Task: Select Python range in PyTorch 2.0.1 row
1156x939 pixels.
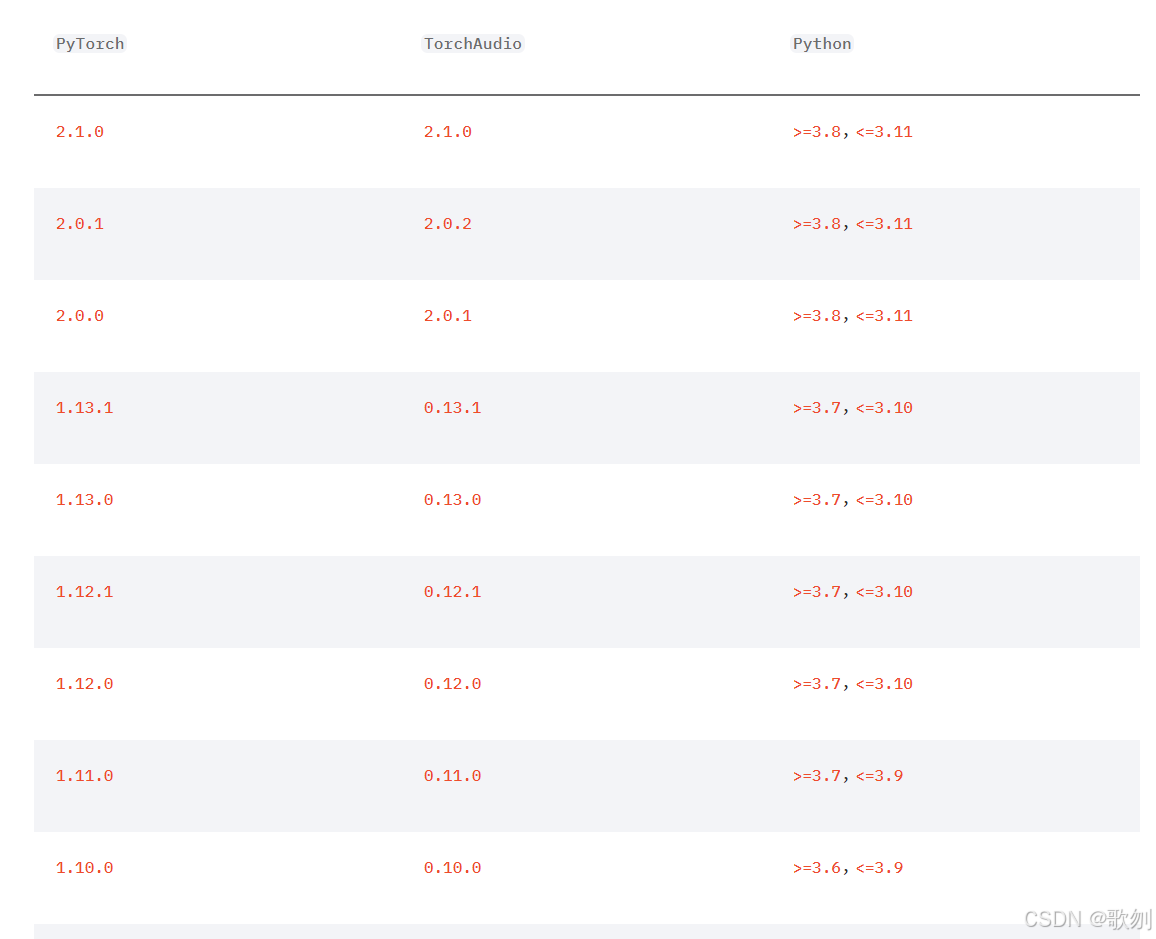Action: [853, 224]
